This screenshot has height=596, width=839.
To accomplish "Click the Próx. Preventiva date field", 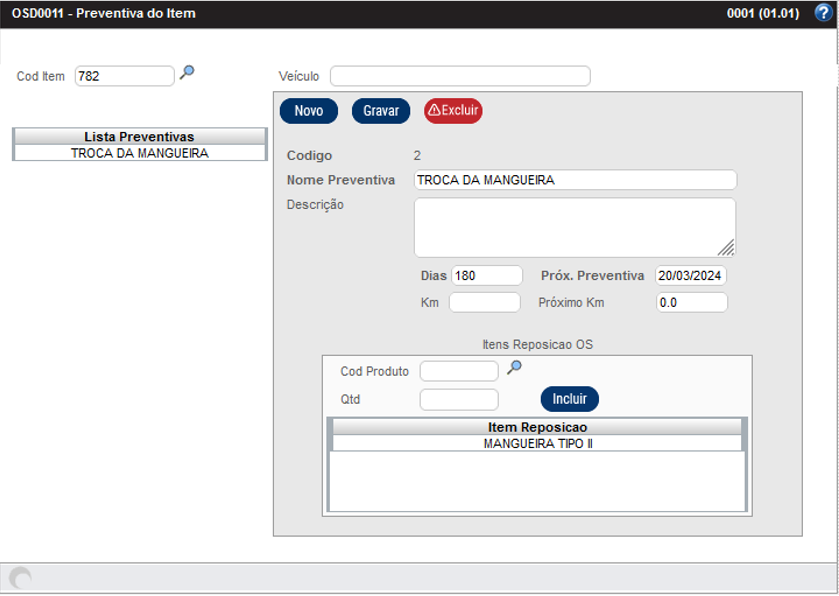I will [691, 276].
